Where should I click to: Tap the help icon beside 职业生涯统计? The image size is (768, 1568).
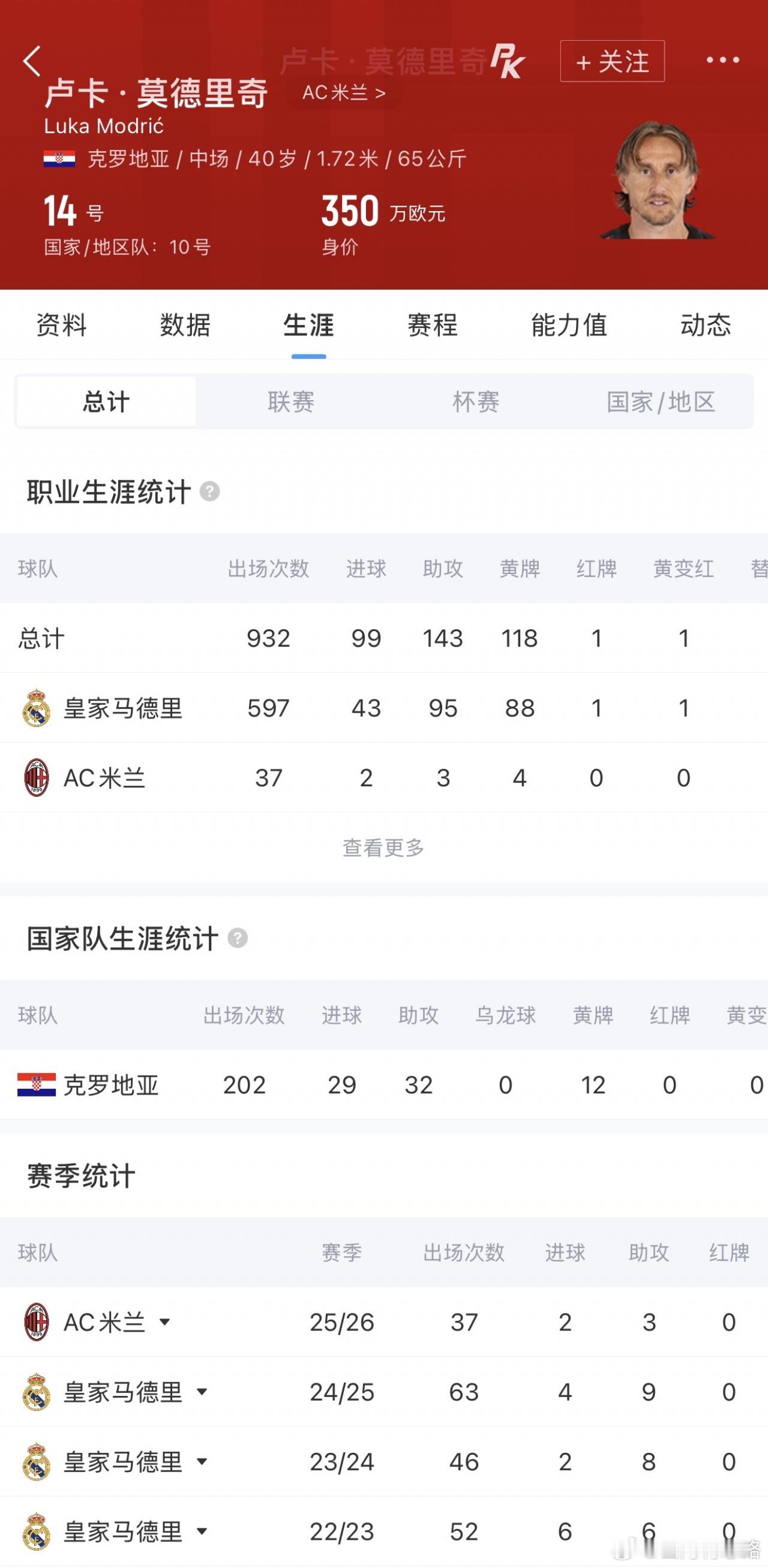tap(209, 491)
